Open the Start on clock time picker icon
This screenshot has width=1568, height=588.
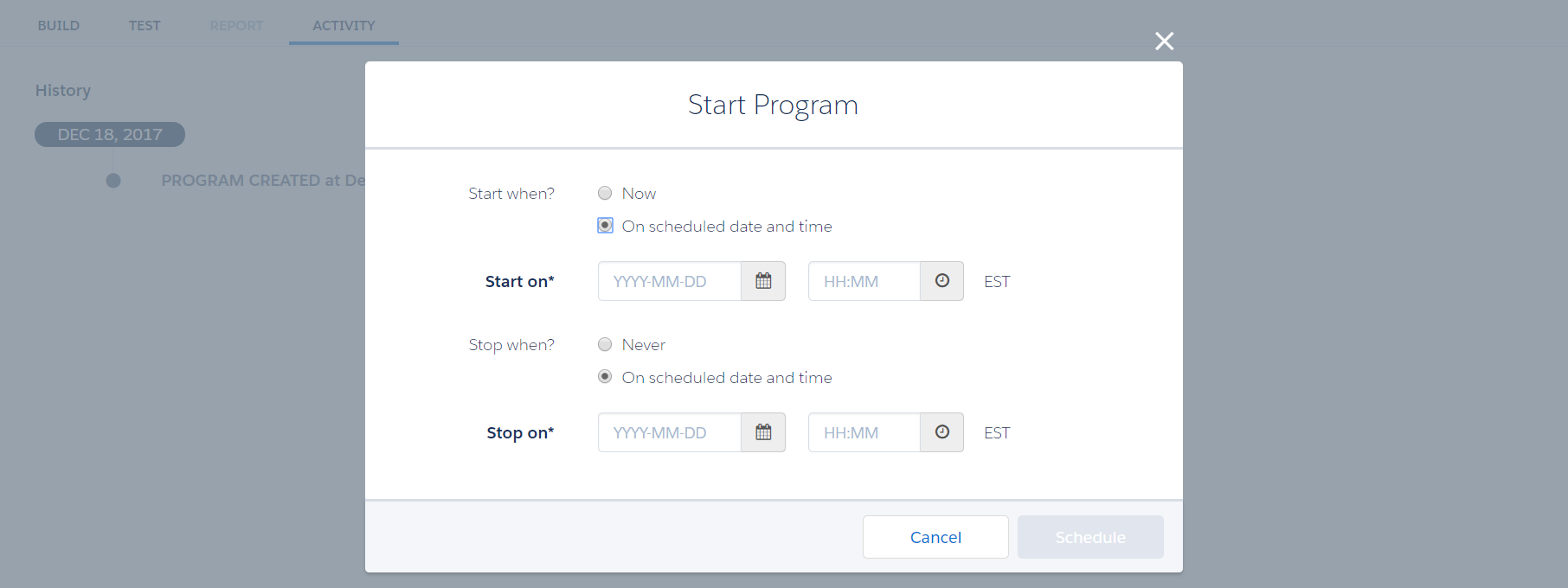click(941, 281)
